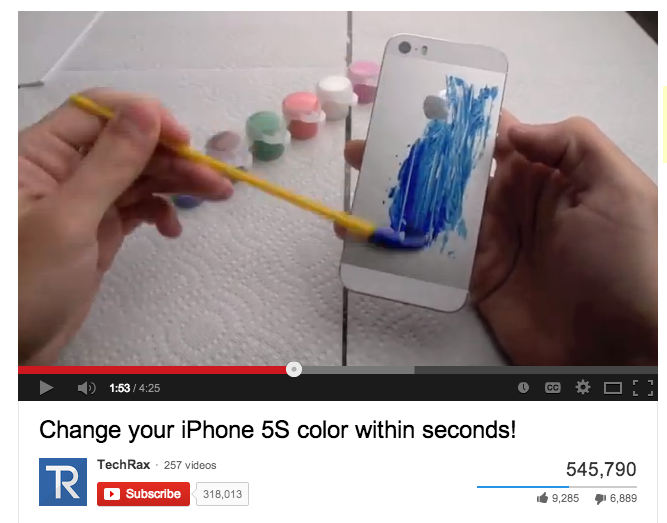Mute the video volume
Viewport: 667px width, 523px height.
coord(86,388)
